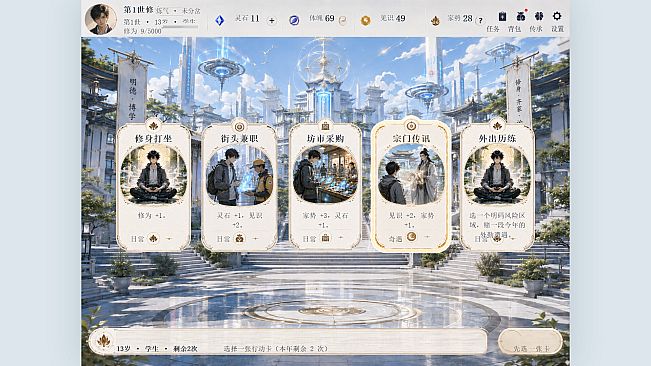Click the question mark beside 家势 28
Image resolution: width=651 pixels, height=366 pixels.
(x=480, y=20)
